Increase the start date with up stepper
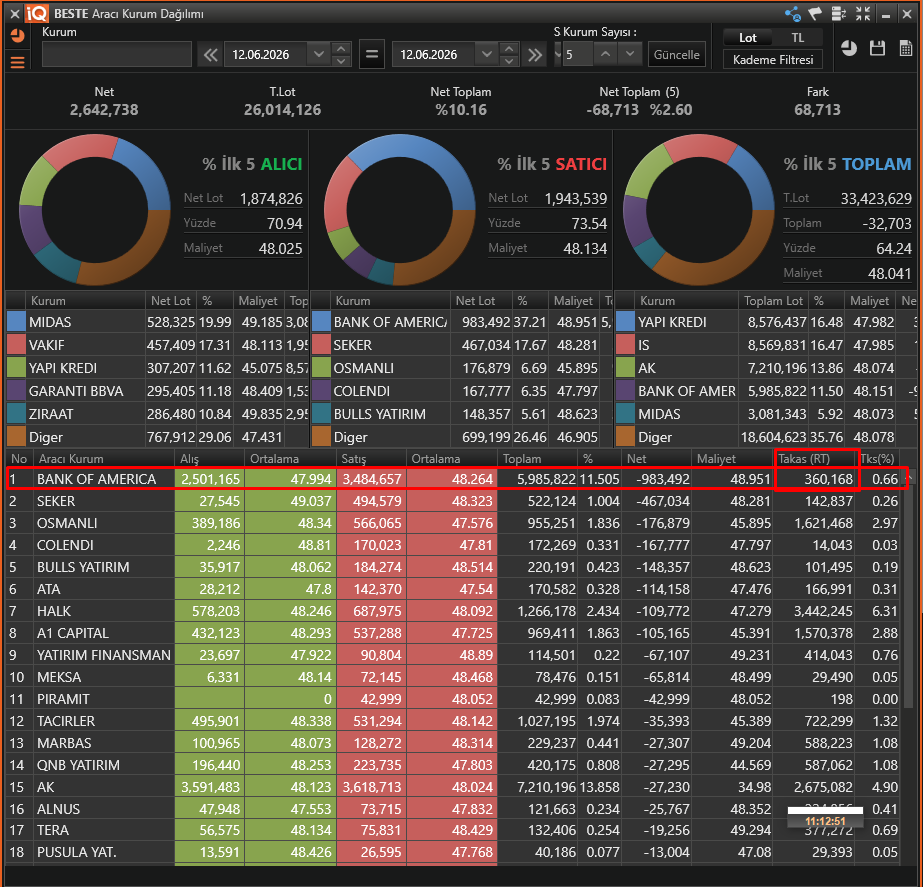Screen dimensions: 923x887 pyautogui.click(x=341, y=49)
